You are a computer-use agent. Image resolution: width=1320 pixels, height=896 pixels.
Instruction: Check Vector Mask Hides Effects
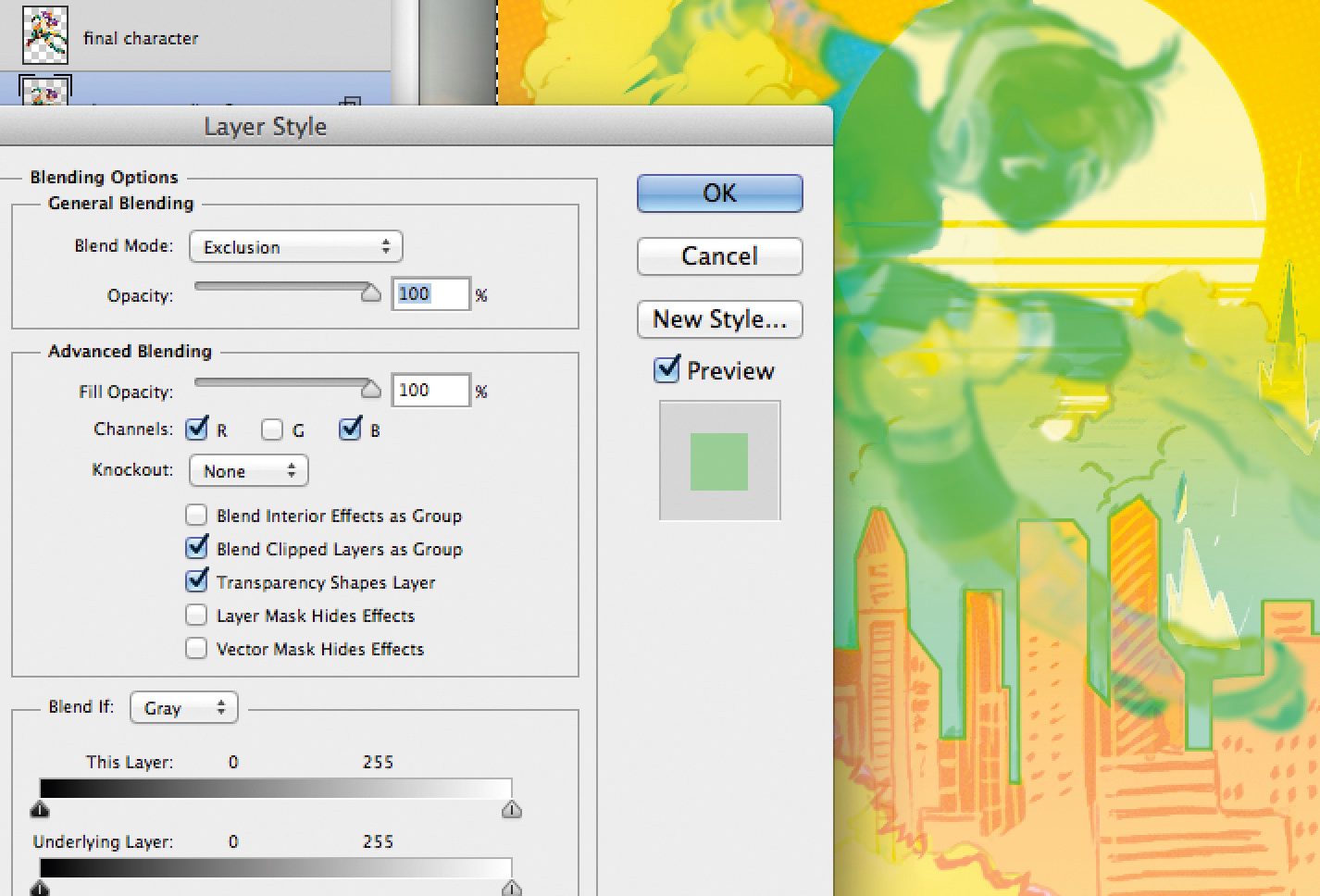tap(196, 649)
